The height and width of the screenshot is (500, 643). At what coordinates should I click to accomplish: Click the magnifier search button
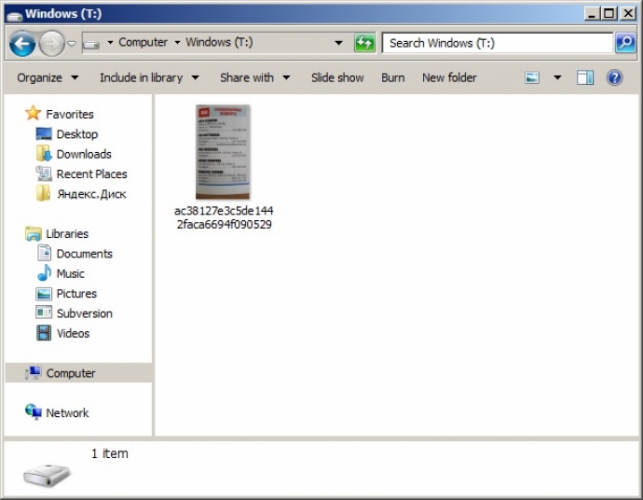[x=625, y=43]
